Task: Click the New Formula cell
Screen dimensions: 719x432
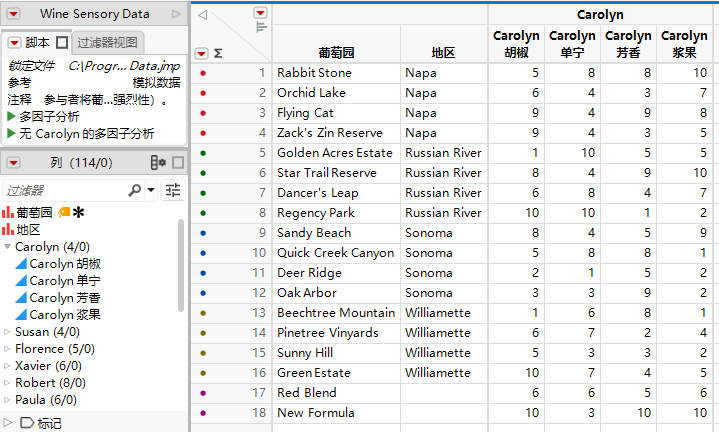Action: click(x=336, y=413)
